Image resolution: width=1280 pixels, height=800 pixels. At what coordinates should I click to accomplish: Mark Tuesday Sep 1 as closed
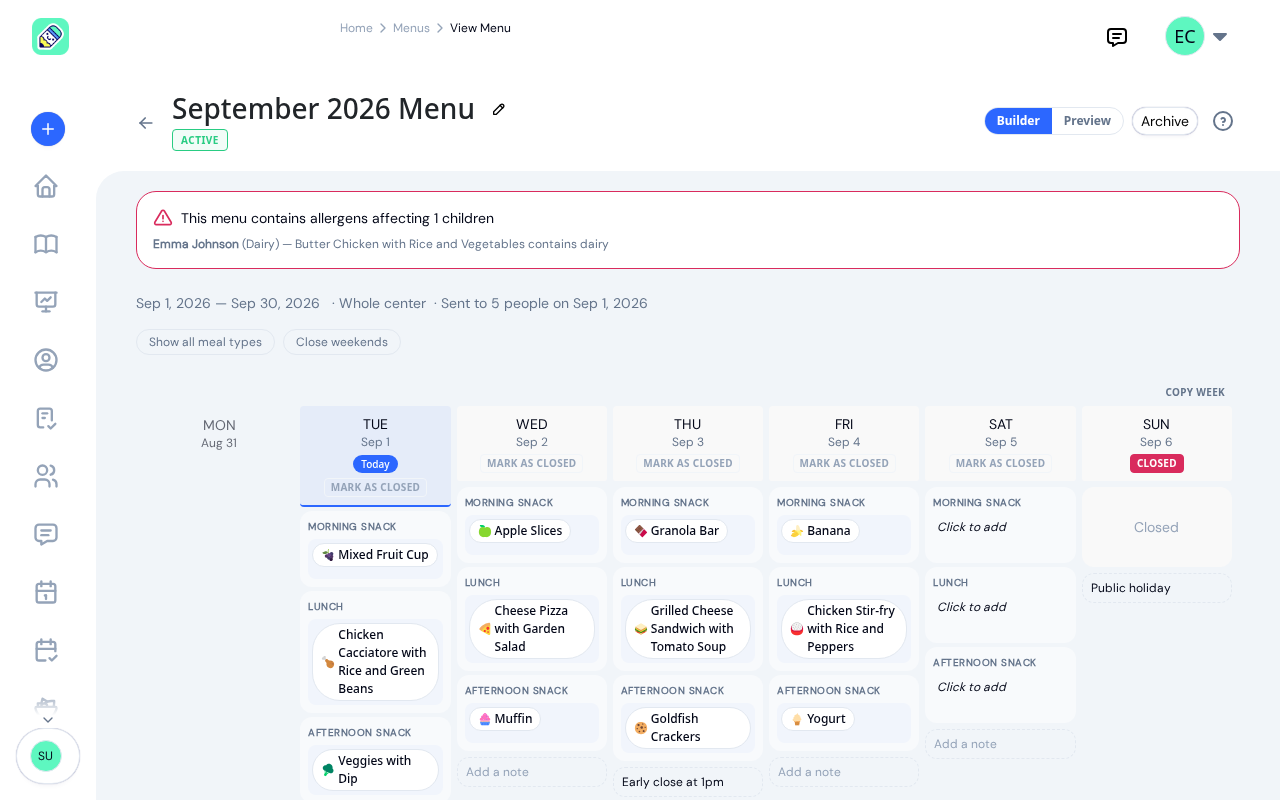coord(375,487)
